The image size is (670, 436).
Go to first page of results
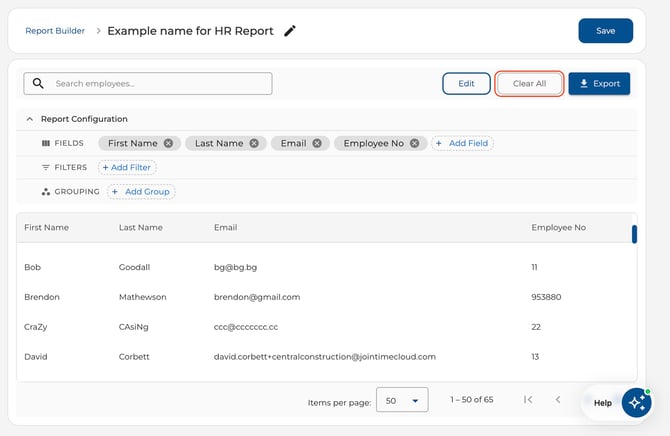click(x=528, y=400)
